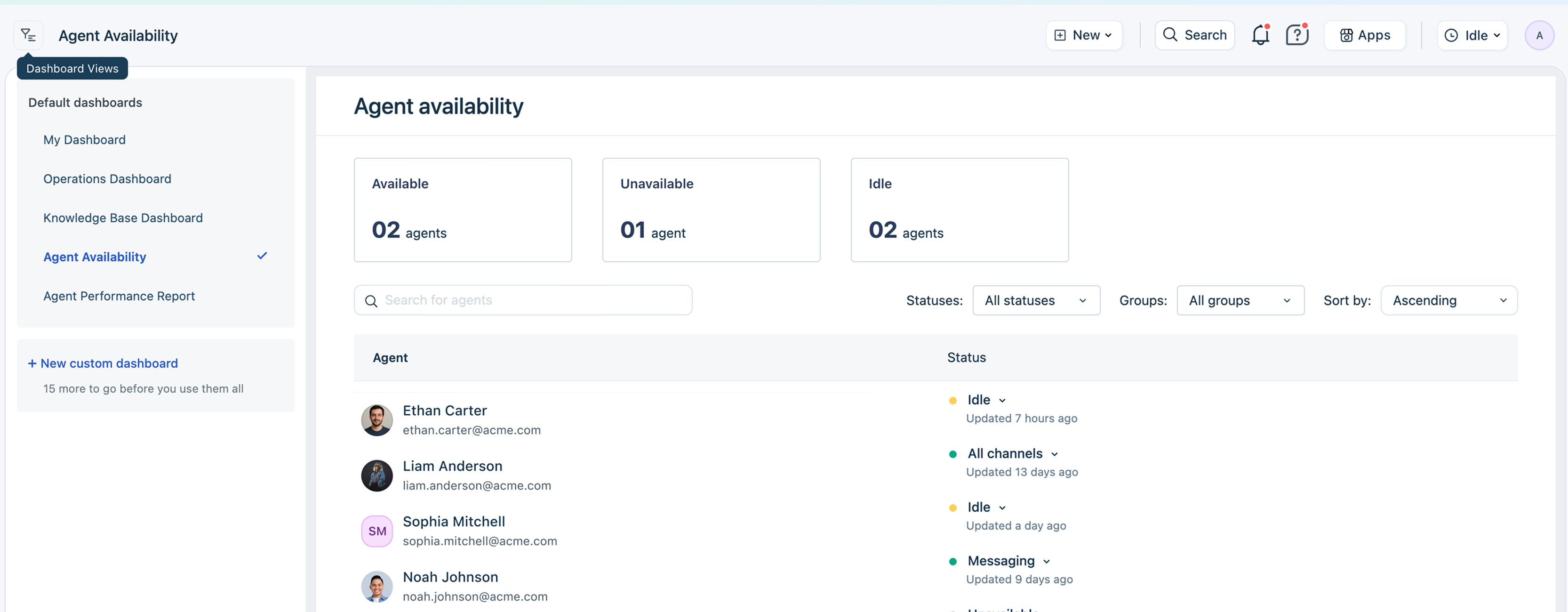1568x612 pixels.
Task: Select Agent Performance Report view
Action: tap(119, 296)
